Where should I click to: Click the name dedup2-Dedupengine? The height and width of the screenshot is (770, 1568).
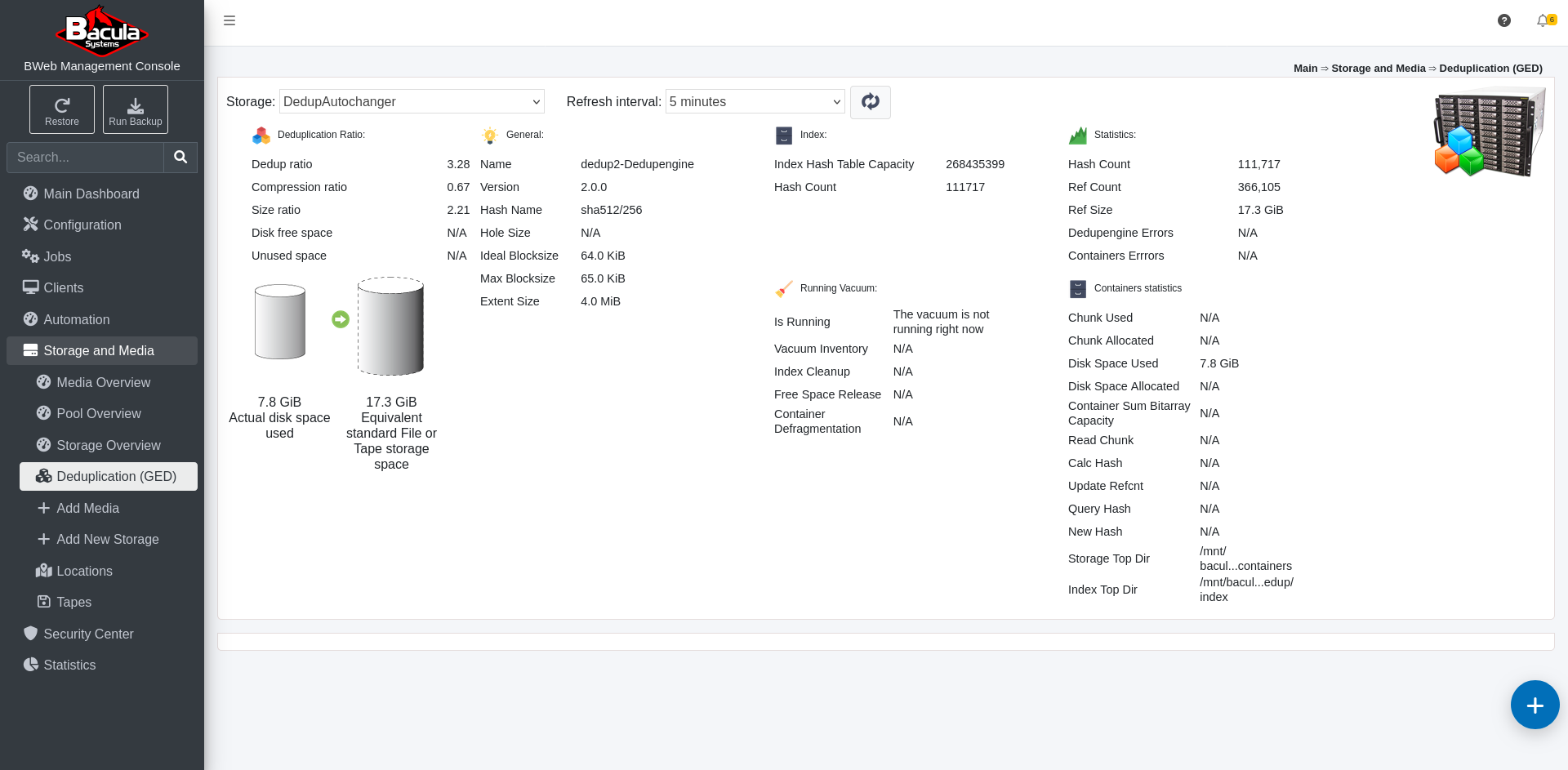pos(637,164)
